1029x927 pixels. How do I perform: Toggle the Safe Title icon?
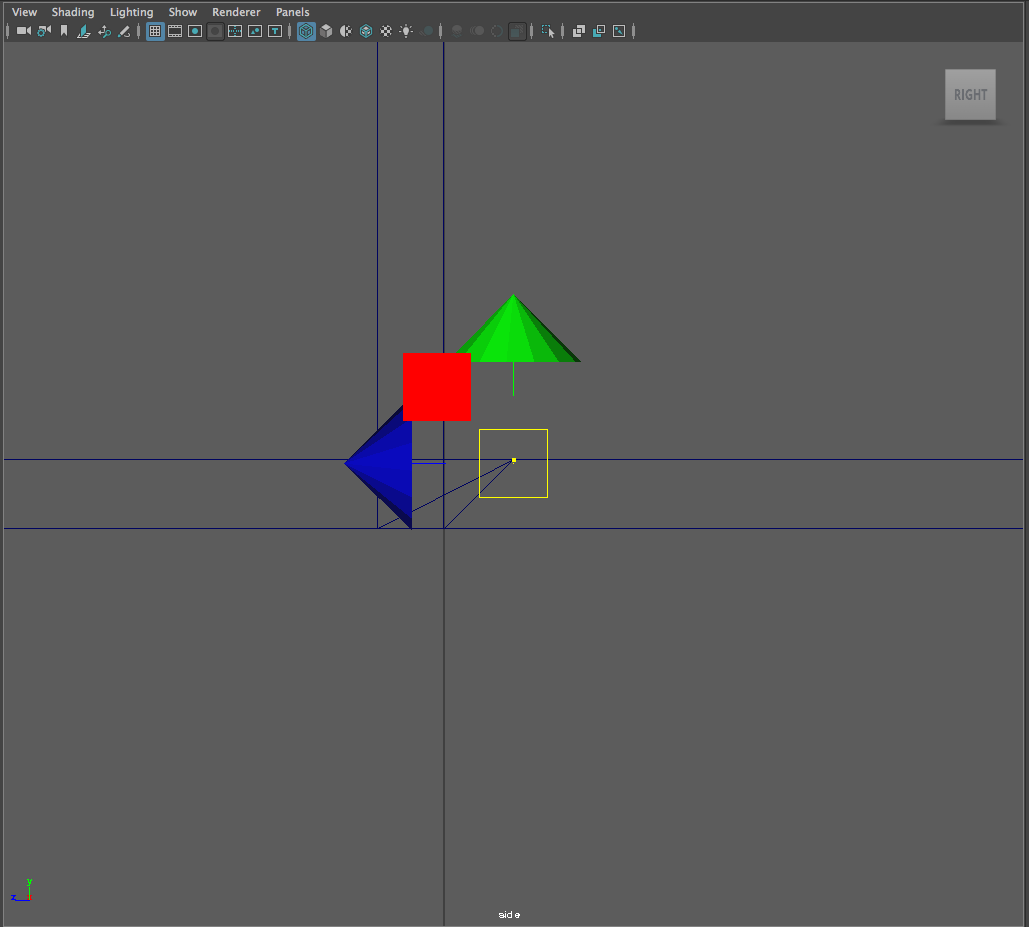(x=275, y=31)
